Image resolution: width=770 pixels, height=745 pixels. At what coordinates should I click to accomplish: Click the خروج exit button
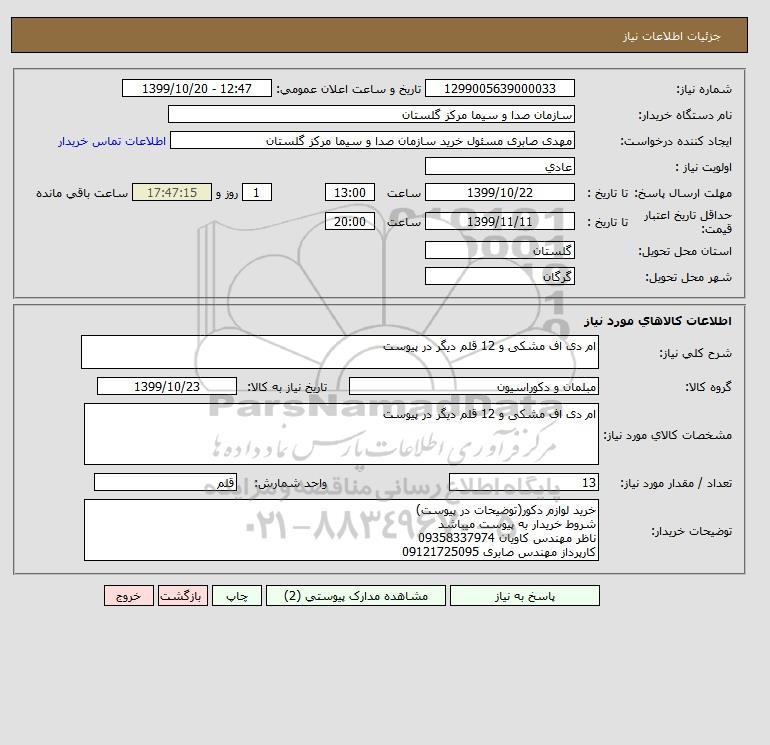[x=129, y=596]
